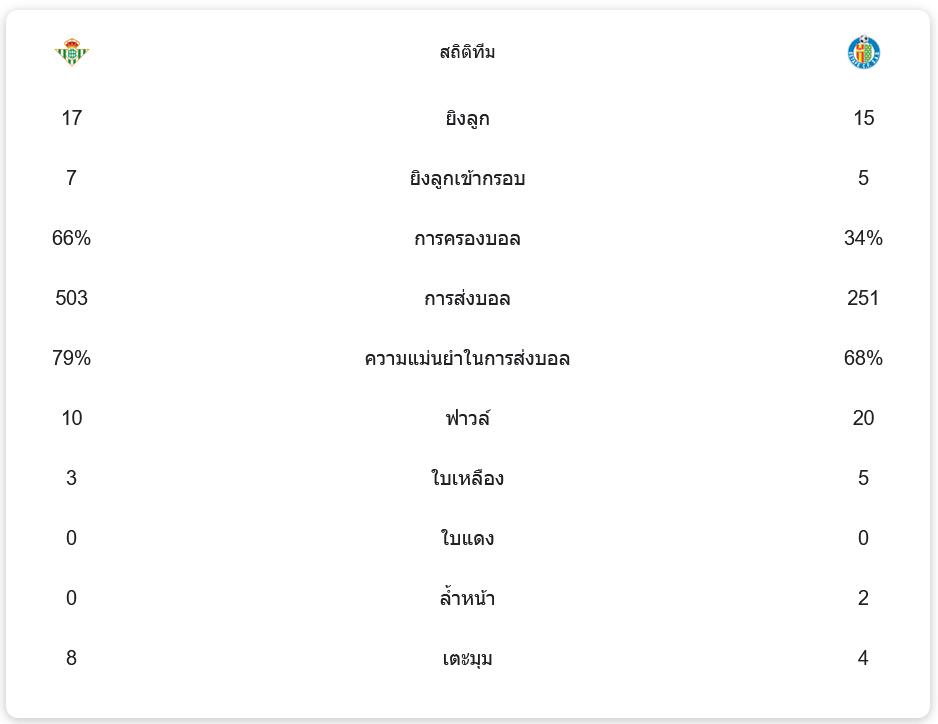Select Betis's 17 shots value

pos(71,118)
